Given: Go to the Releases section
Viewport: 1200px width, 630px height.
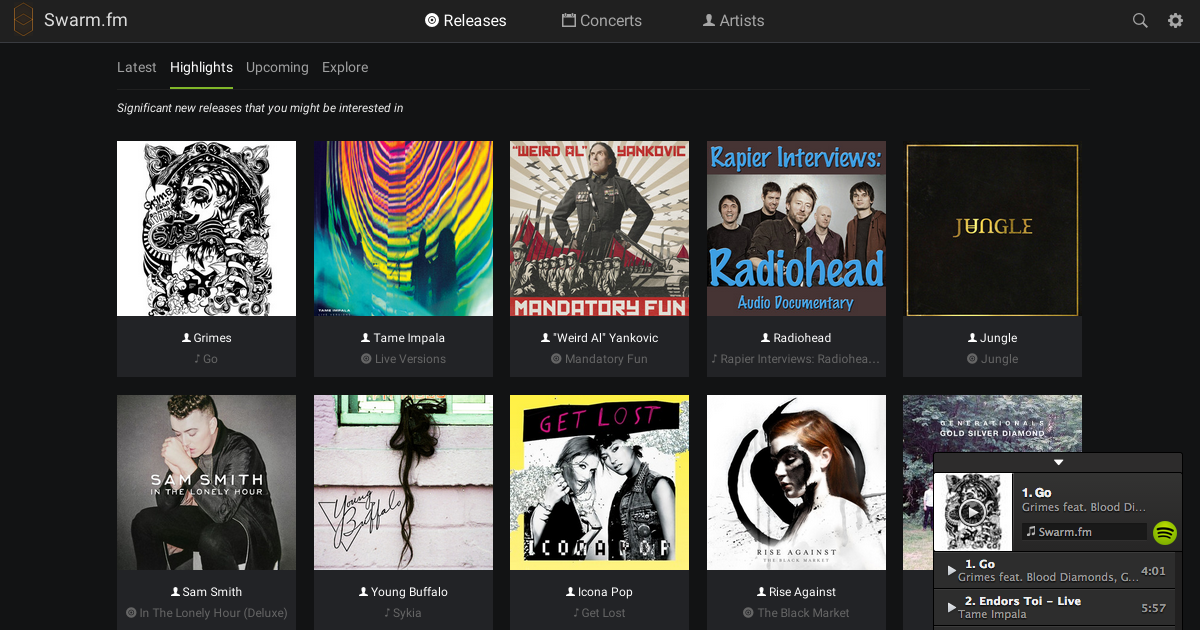Looking at the screenshot, I should click(466, 20).
